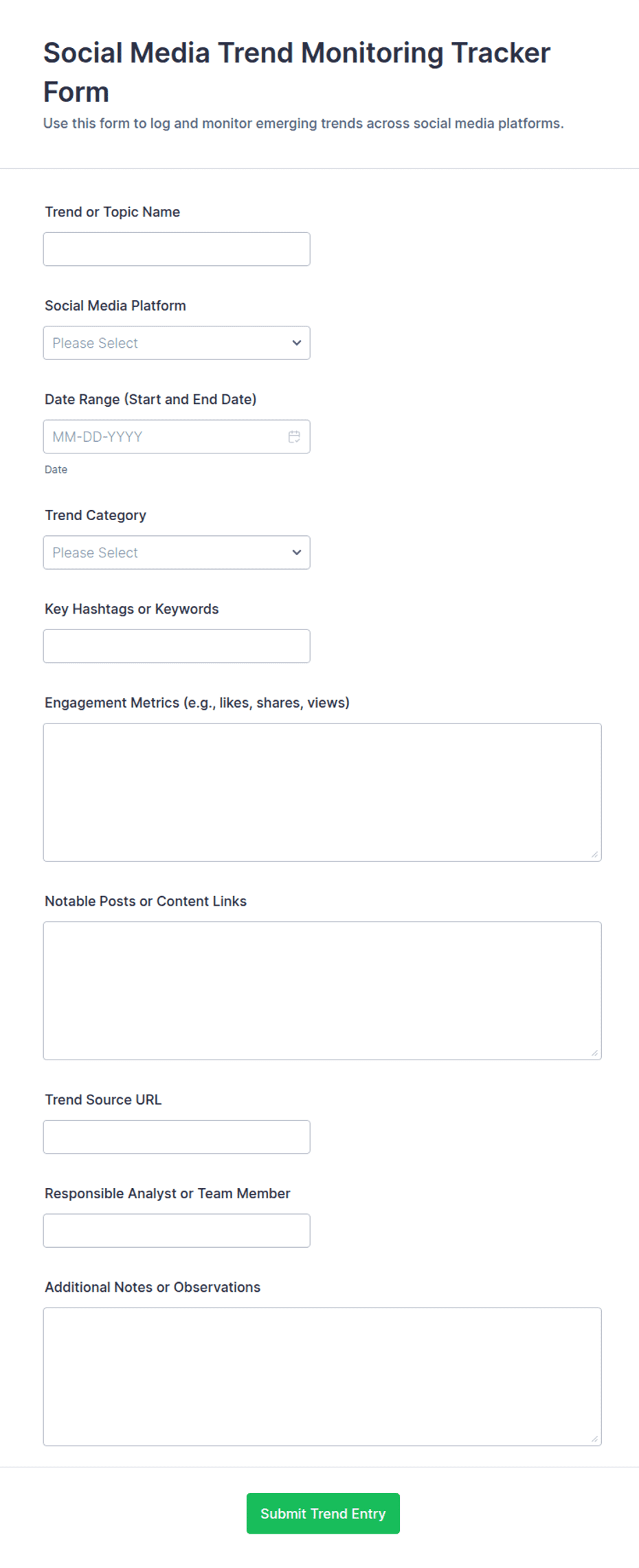Click the form title heading
This screenshot has height=1568, width=639.
[297, 72]
